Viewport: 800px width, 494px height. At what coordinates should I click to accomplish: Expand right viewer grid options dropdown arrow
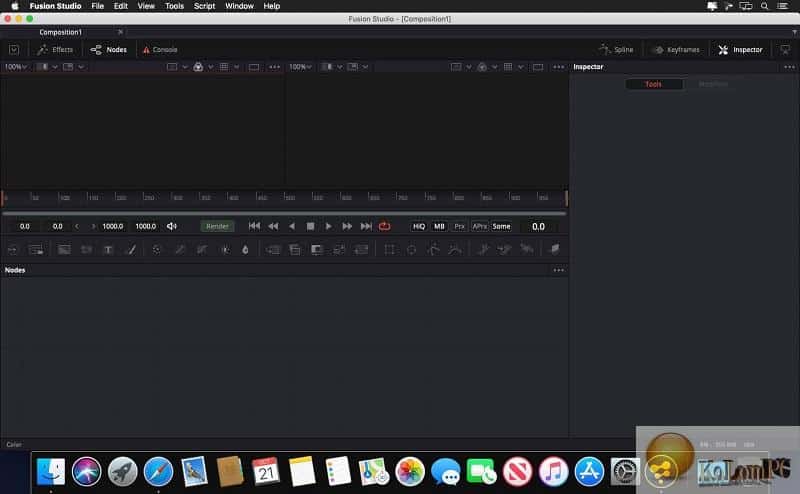pyautogui.click(x=520, y=67)
